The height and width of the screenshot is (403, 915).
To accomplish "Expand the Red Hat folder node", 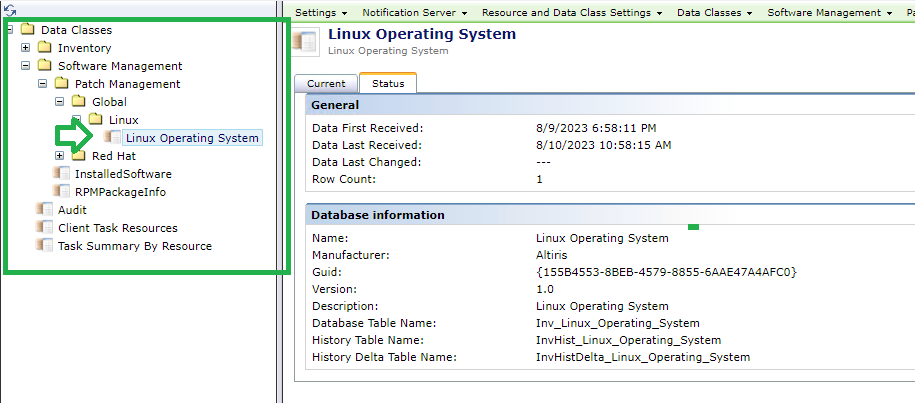I will 60,156.
